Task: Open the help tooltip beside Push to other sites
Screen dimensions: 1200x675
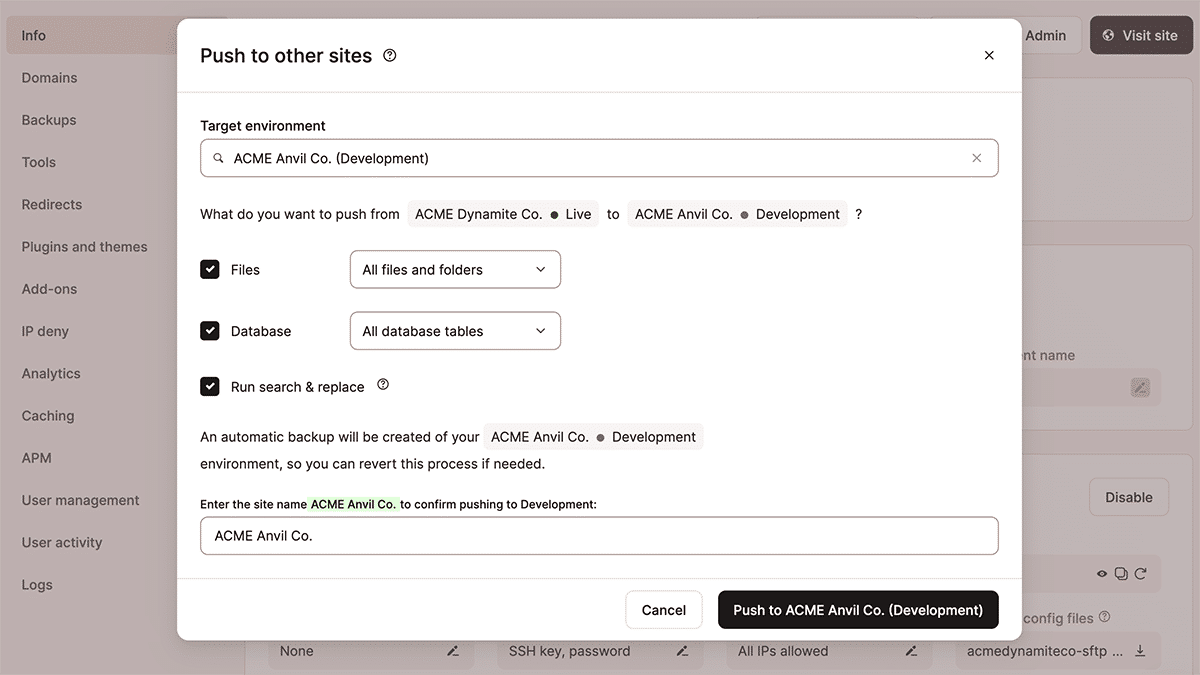Action: (389, 56)
